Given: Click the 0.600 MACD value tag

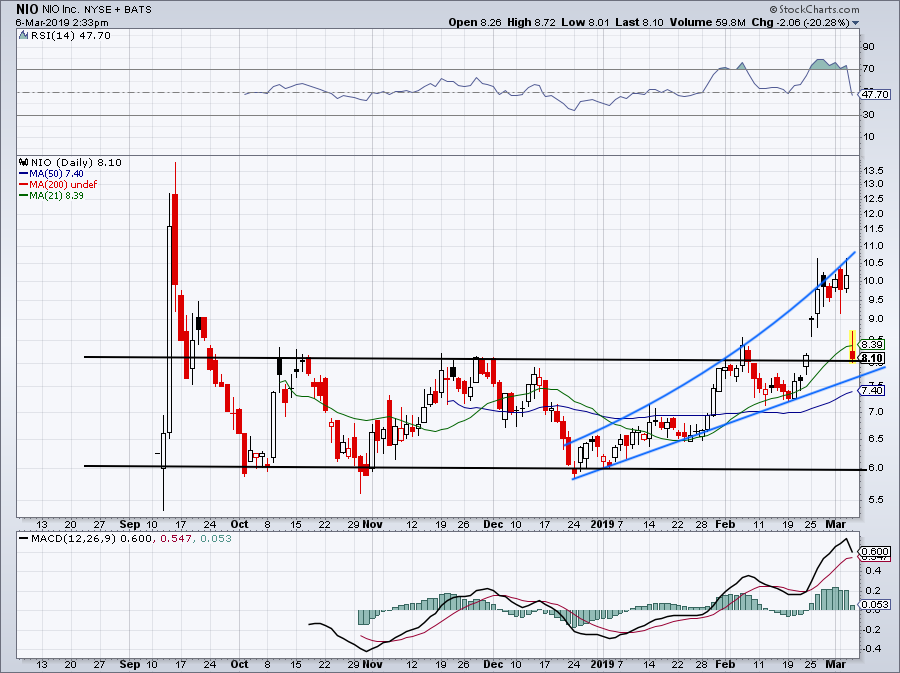Looking at the screenshot, I should point(875,551).
